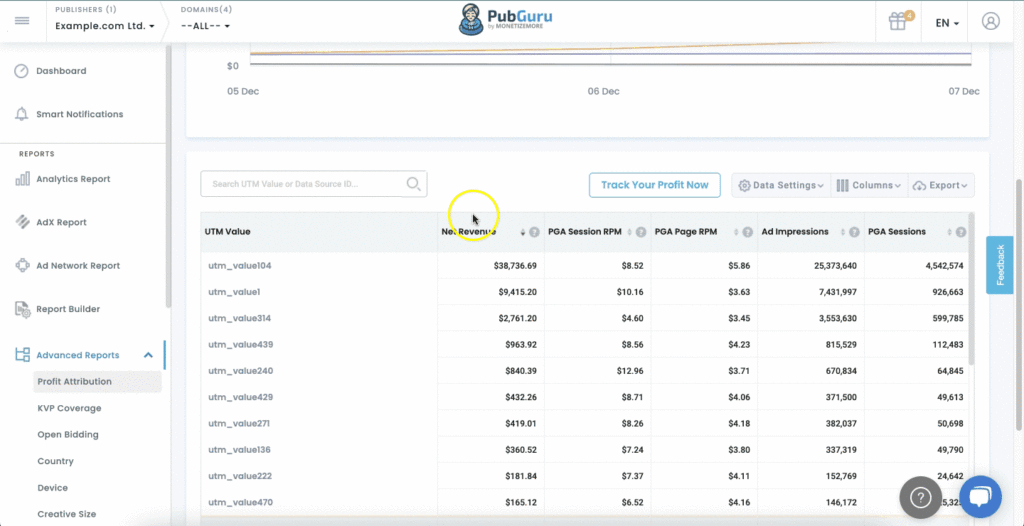Click help icon beside PGA Session RPM
The height and width of the screenshot is (526, 1024).
coord(640,232)
